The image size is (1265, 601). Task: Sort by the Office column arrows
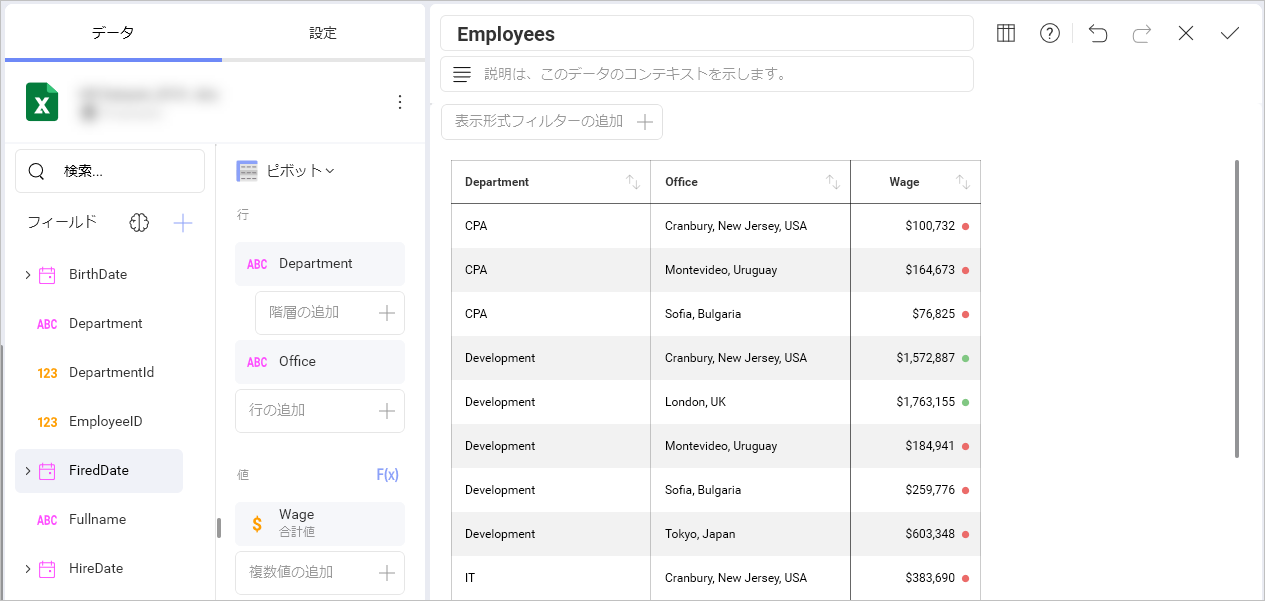pyautogui.click(x=833, y=182)
